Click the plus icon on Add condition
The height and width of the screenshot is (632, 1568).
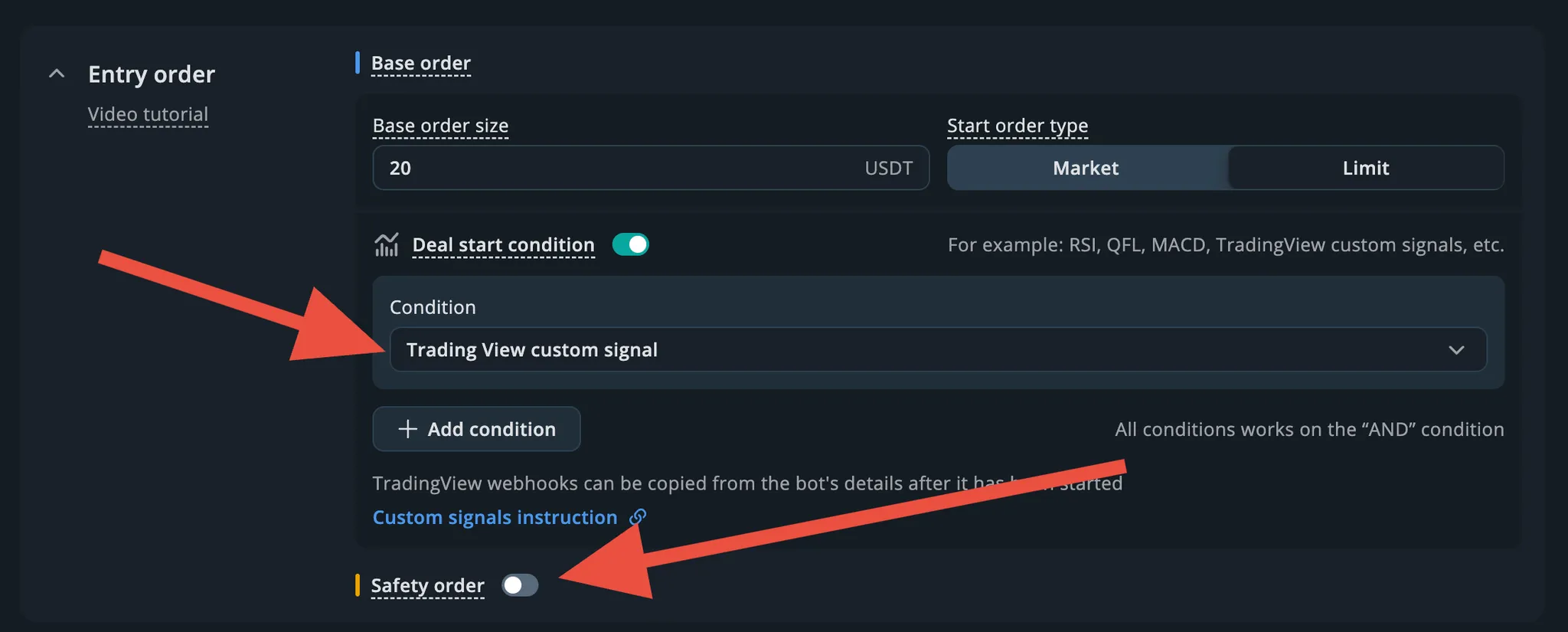pyautogui.click(x=408, y=429)
